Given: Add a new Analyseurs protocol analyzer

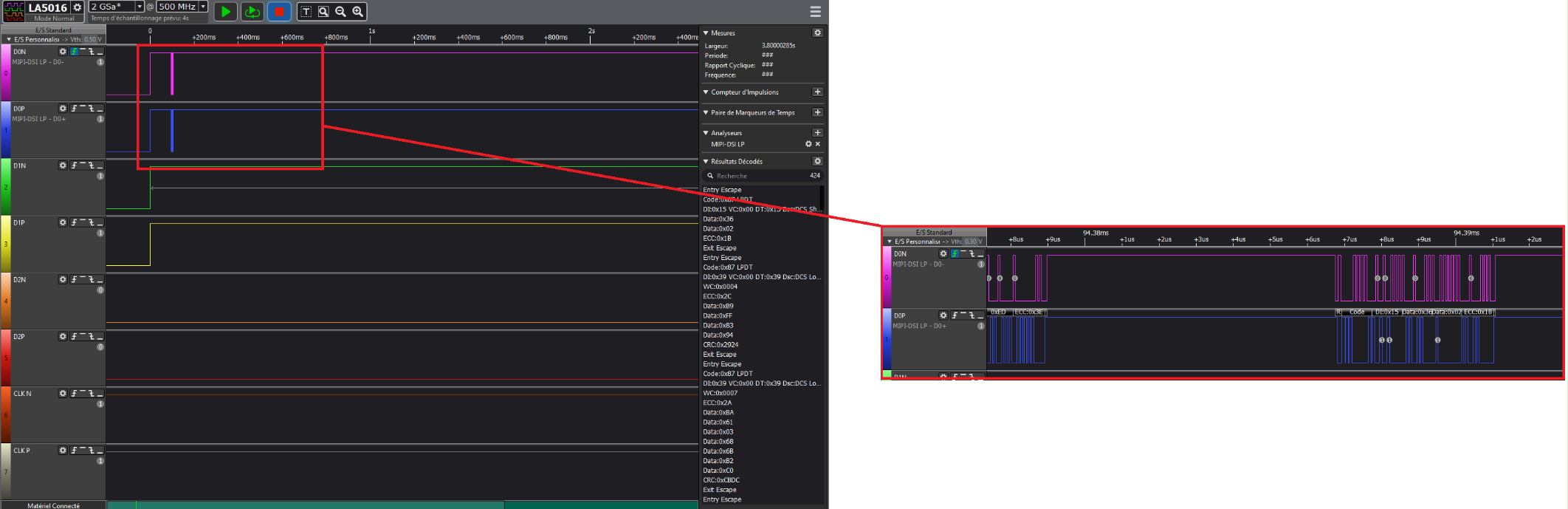Looking at the screenshot, I should [817, 133].
